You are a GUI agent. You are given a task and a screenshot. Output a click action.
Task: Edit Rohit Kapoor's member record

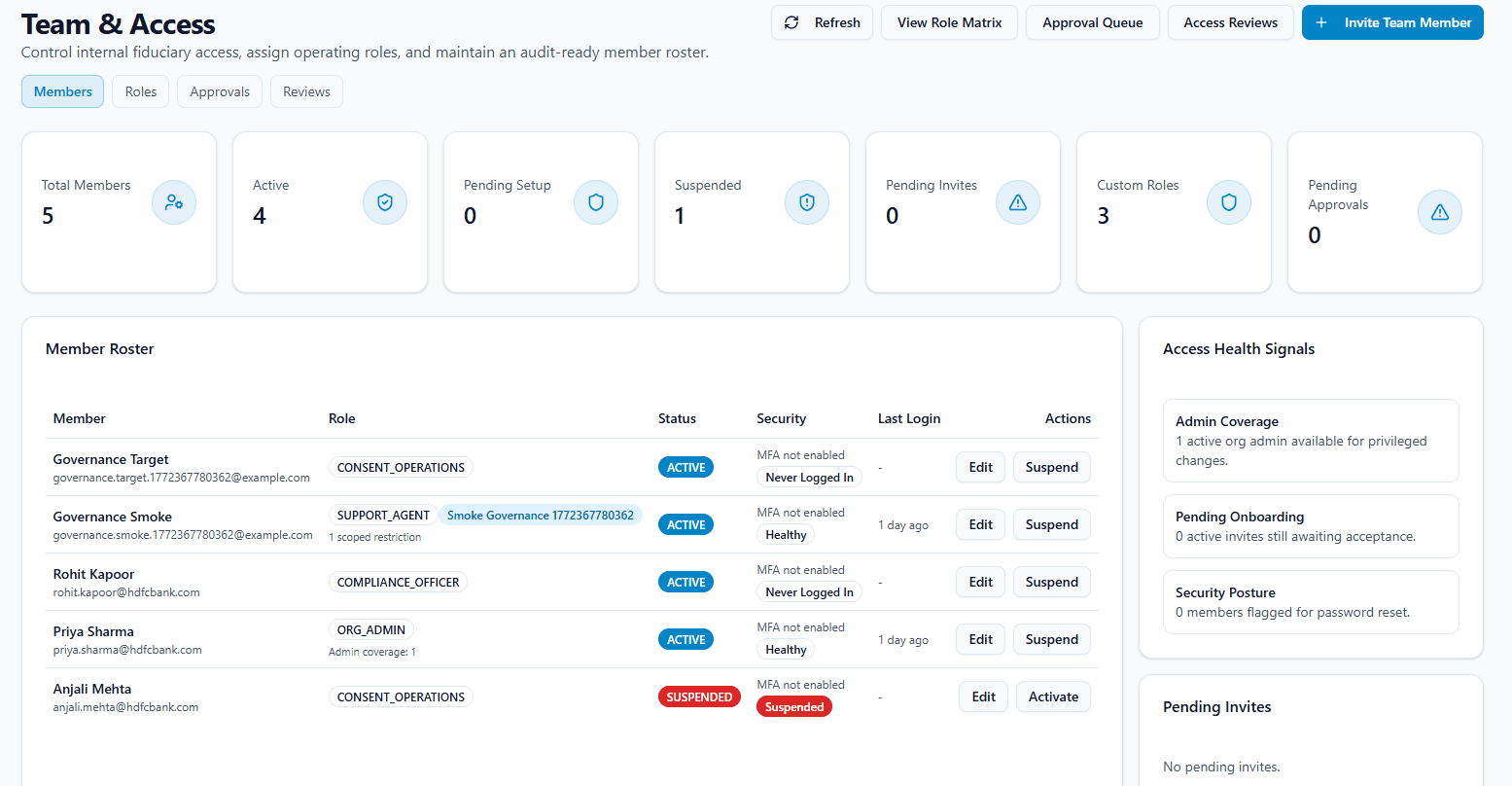[x=980, y=581]
